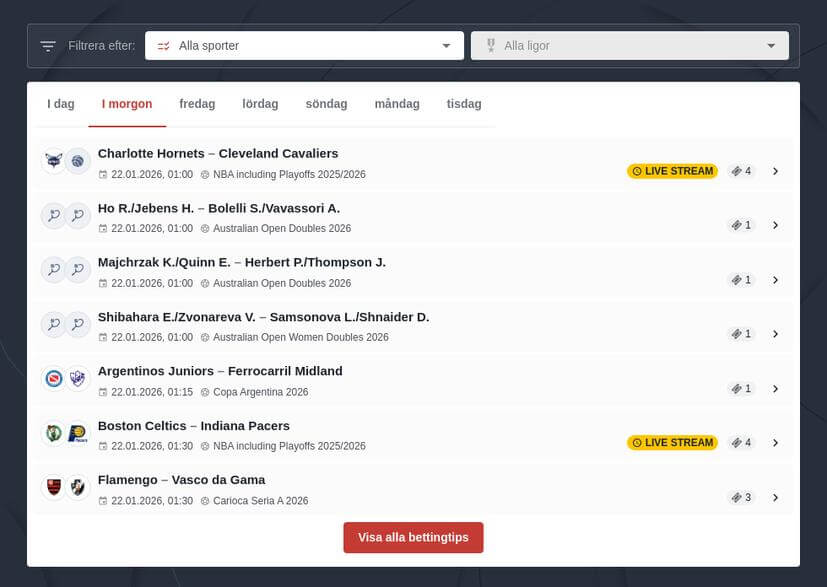The width and height of the screenshot is (827, 587).
Task: Click the Boston Celtics logo
Action: [53, 433]
